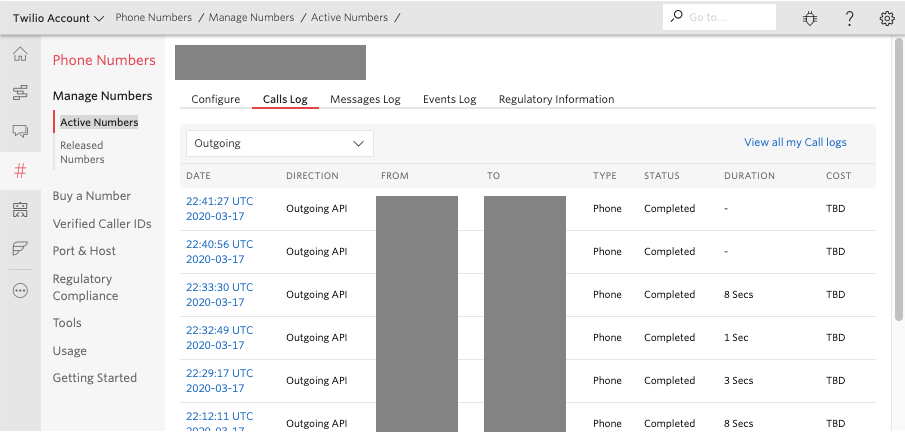
Task: Switch to the Events Log tab
Action: tap(450, 99)
